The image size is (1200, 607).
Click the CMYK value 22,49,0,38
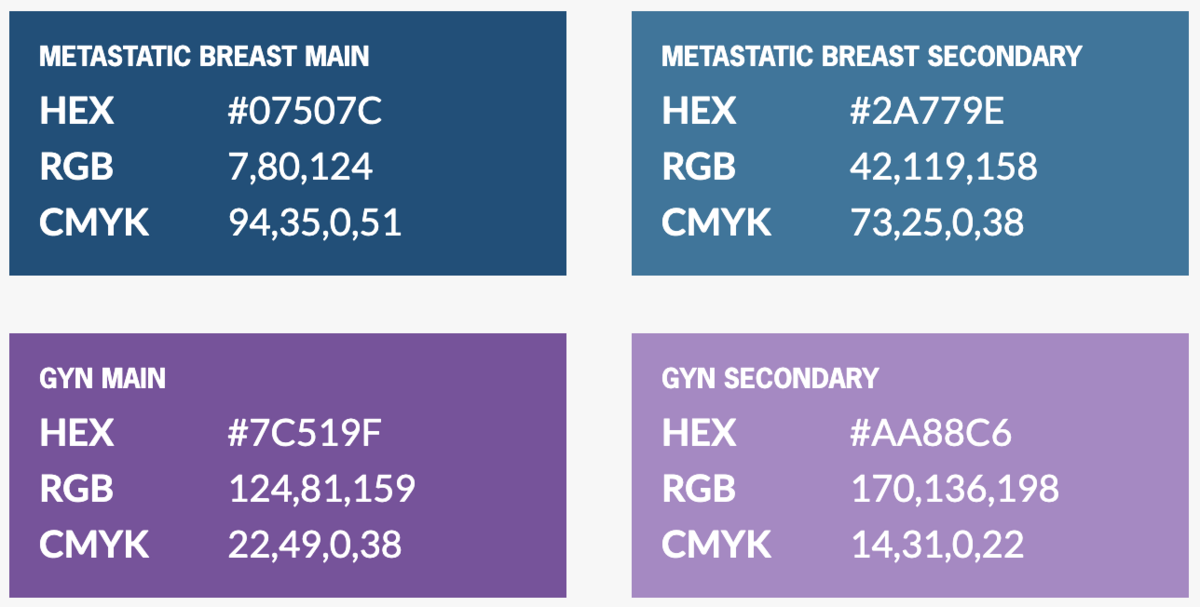[315, 545]
